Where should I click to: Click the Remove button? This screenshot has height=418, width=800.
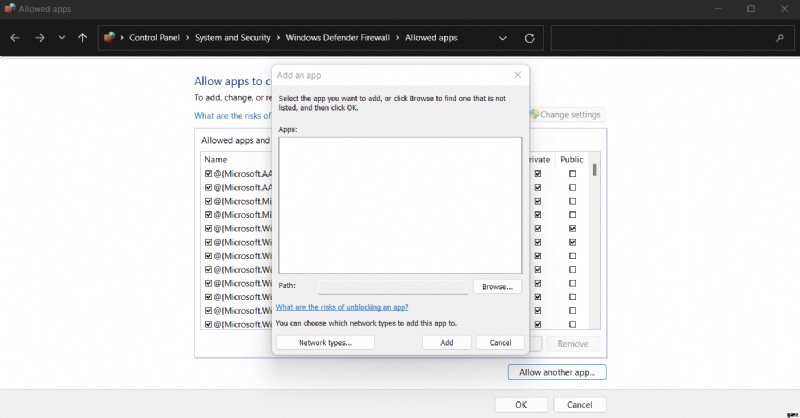(573, 344)
